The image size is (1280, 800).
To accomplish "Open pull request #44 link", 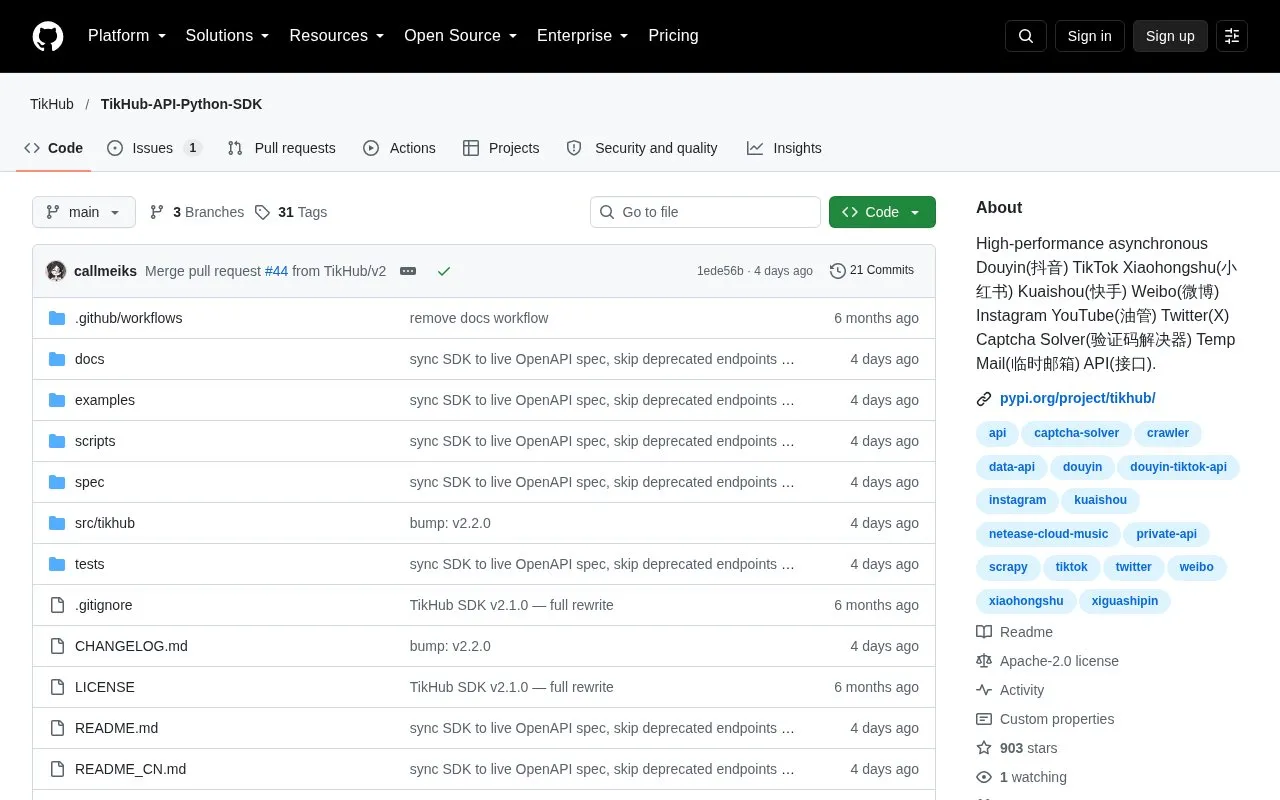I will (276, 271).
